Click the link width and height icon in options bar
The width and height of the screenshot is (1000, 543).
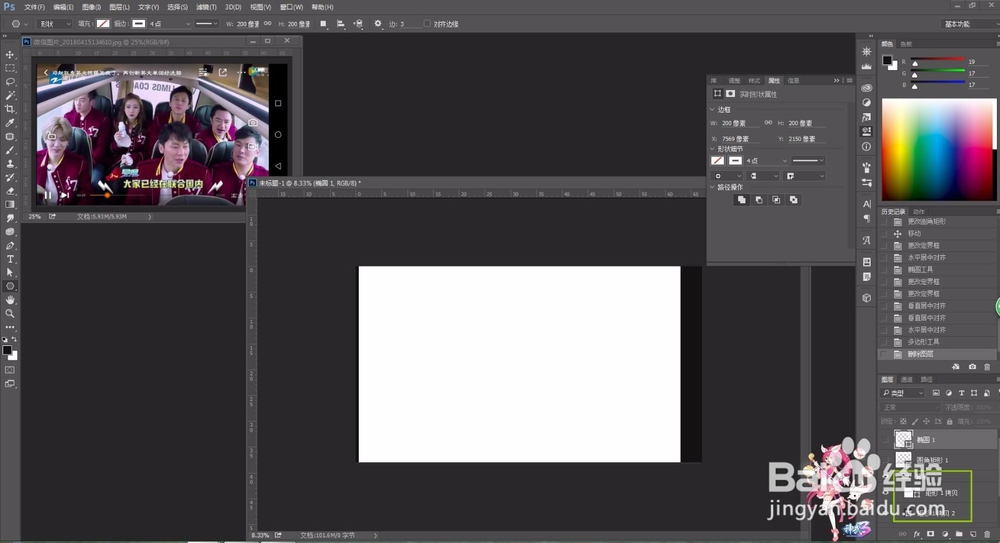[267, 24]
